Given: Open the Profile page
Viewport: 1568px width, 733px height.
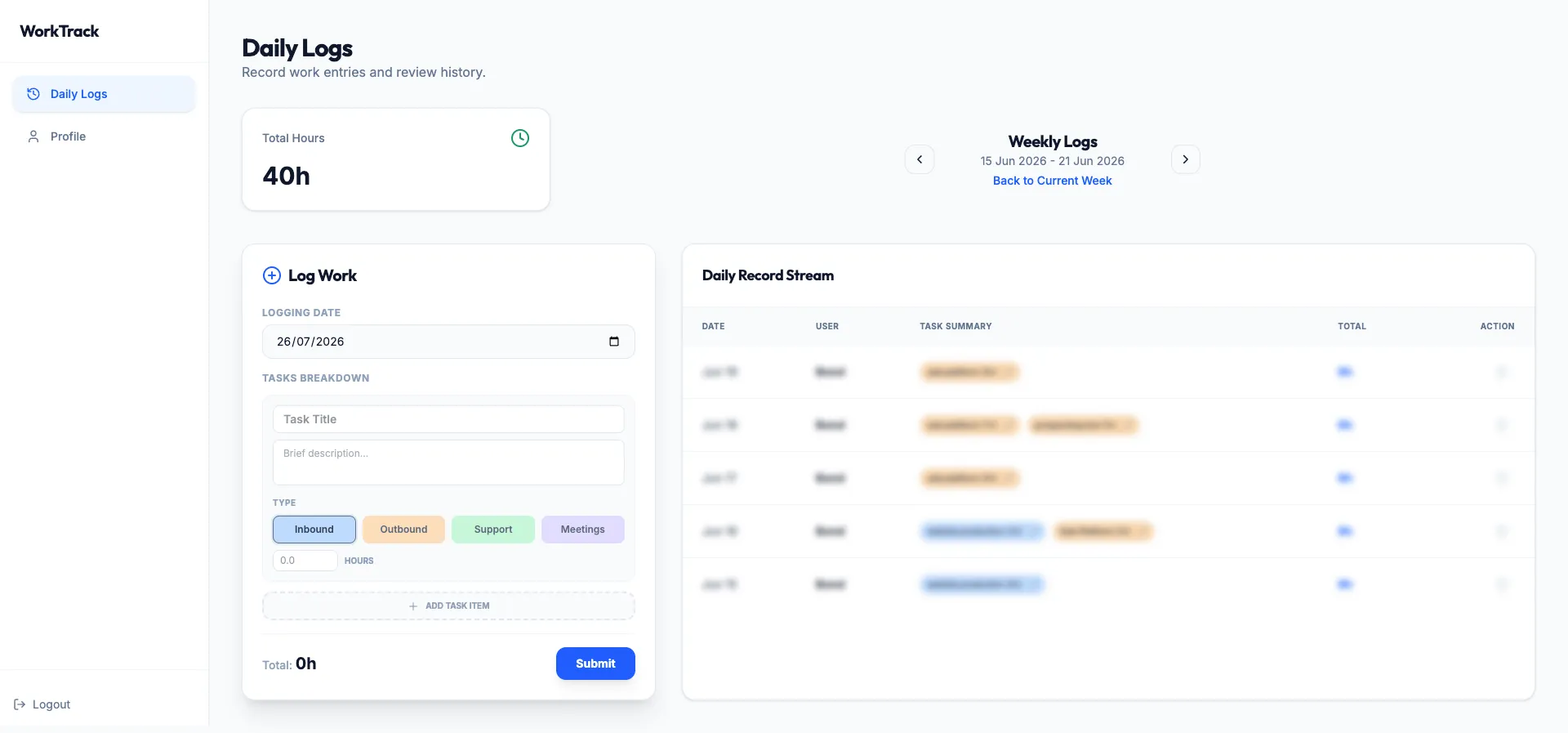Looking at the screenshot, I should [104, 136].
